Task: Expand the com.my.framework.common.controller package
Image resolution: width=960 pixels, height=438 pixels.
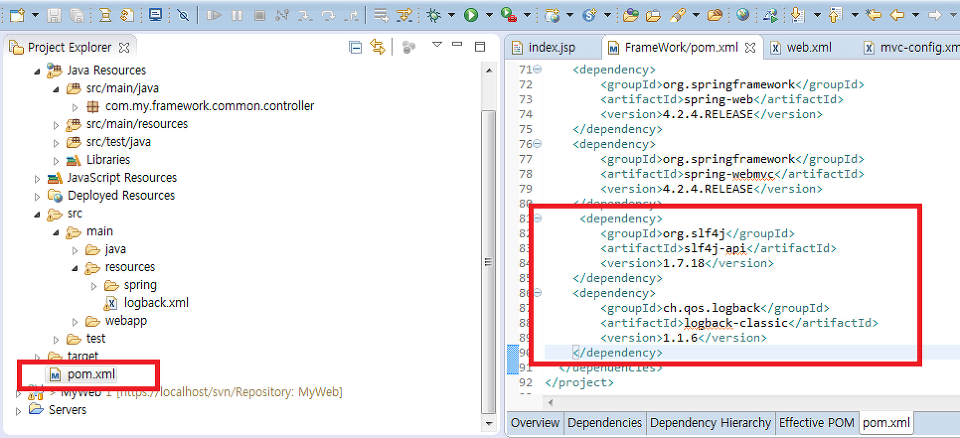Action: (x=75, y=107)
